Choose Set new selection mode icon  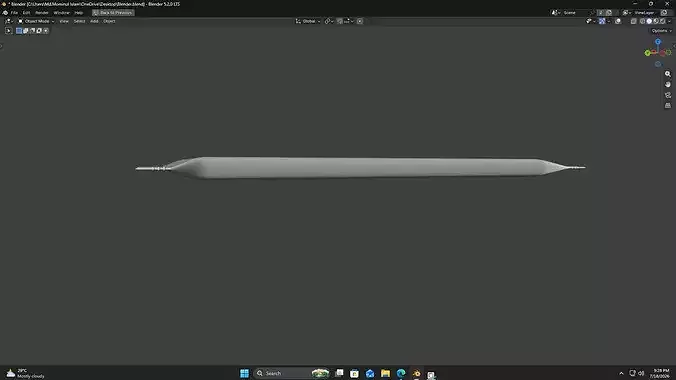(x=19, y=31)
